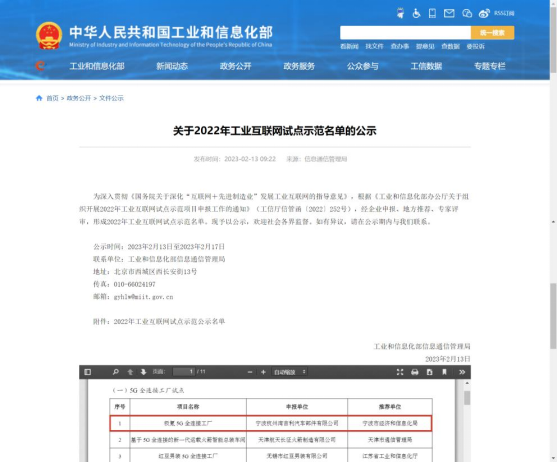Image resolution: width=558 pixels, height=463 pixels.
Task: Print the PDF document
Action: (415, 372)
